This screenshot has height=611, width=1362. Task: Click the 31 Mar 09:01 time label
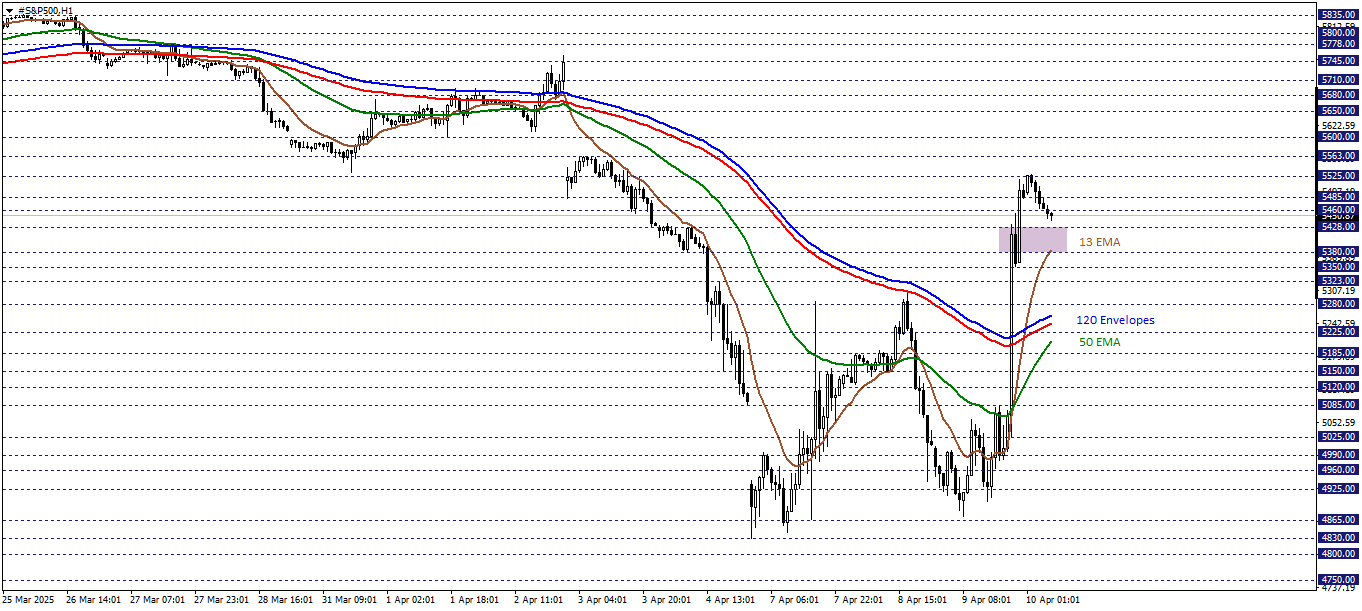[x=351, y=600]
